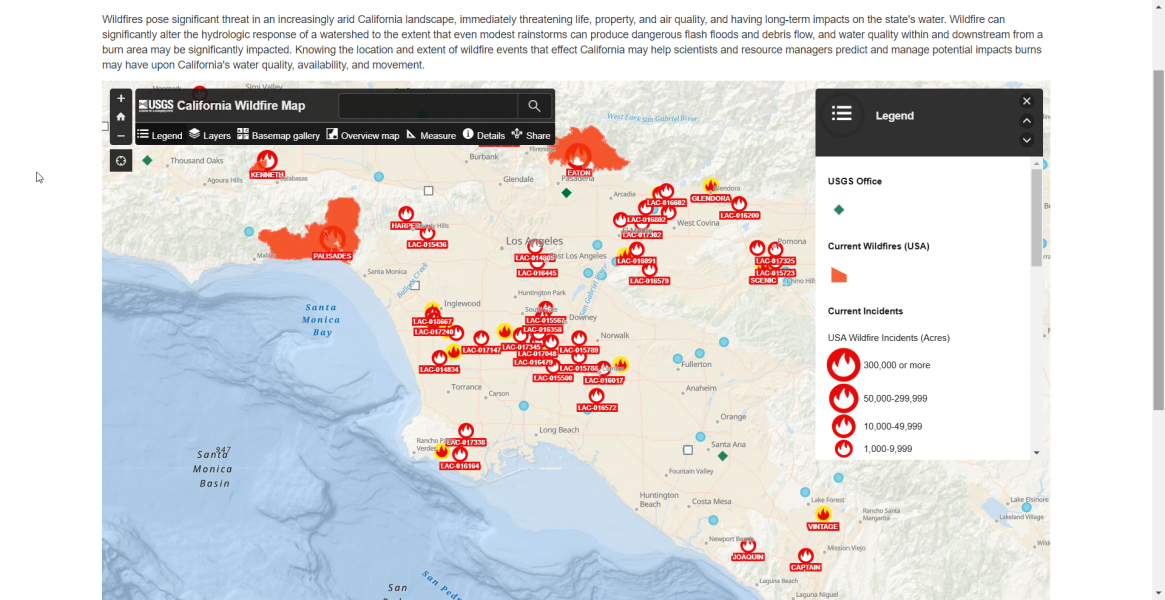Click the home default extent button
This screenshot has height=600, width=1165.
121,117
